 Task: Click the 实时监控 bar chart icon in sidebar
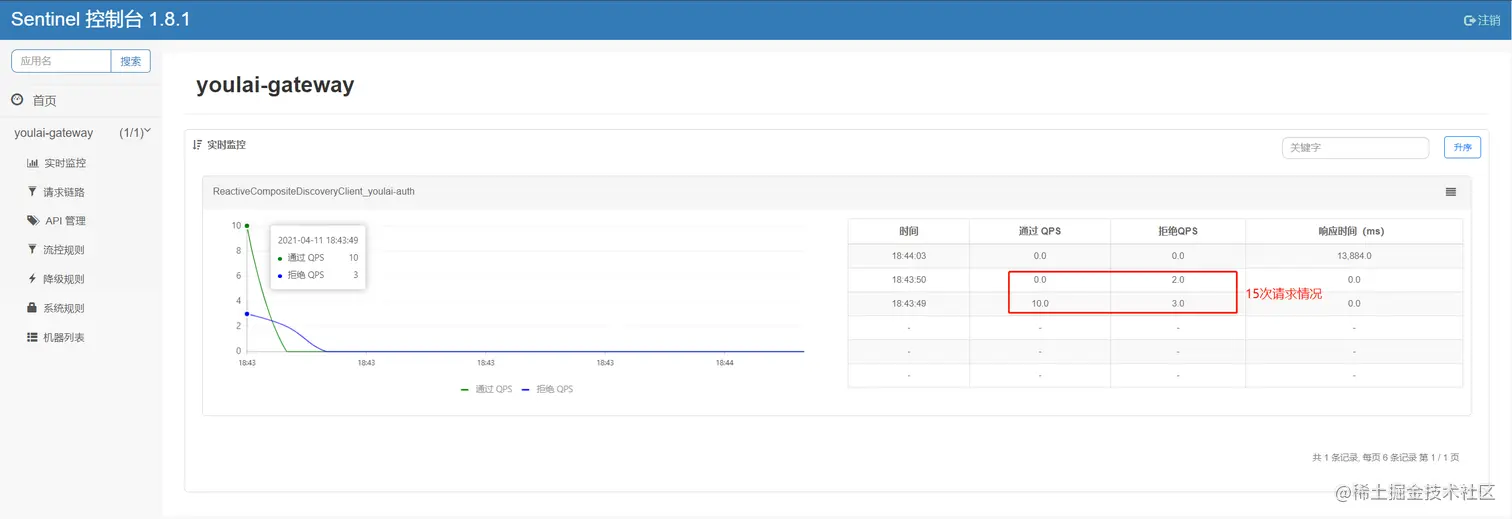(x=32, y=163)
